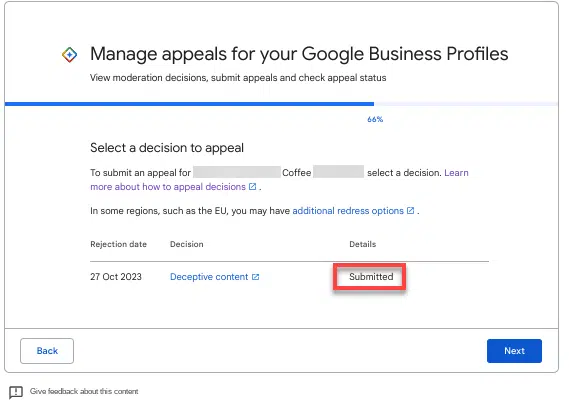
Task: Click 'Give feedback about this content'
Action: coord(84,391)
